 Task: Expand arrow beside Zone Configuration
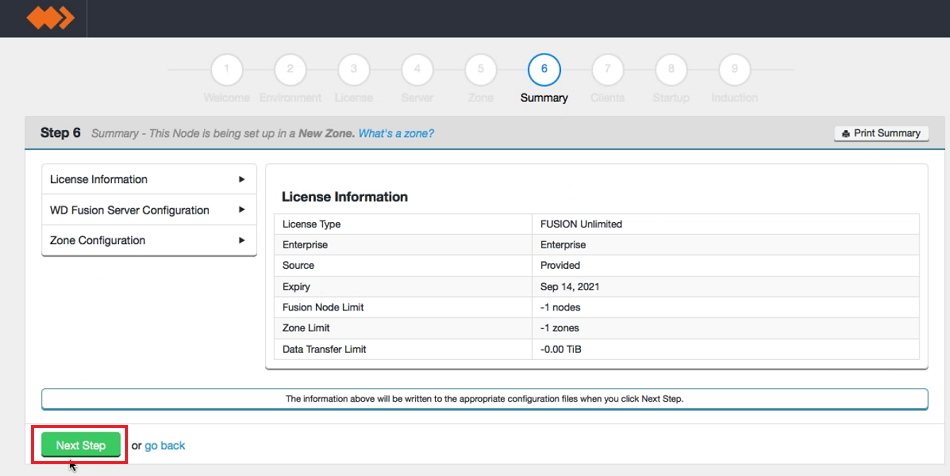click(242, 240)
